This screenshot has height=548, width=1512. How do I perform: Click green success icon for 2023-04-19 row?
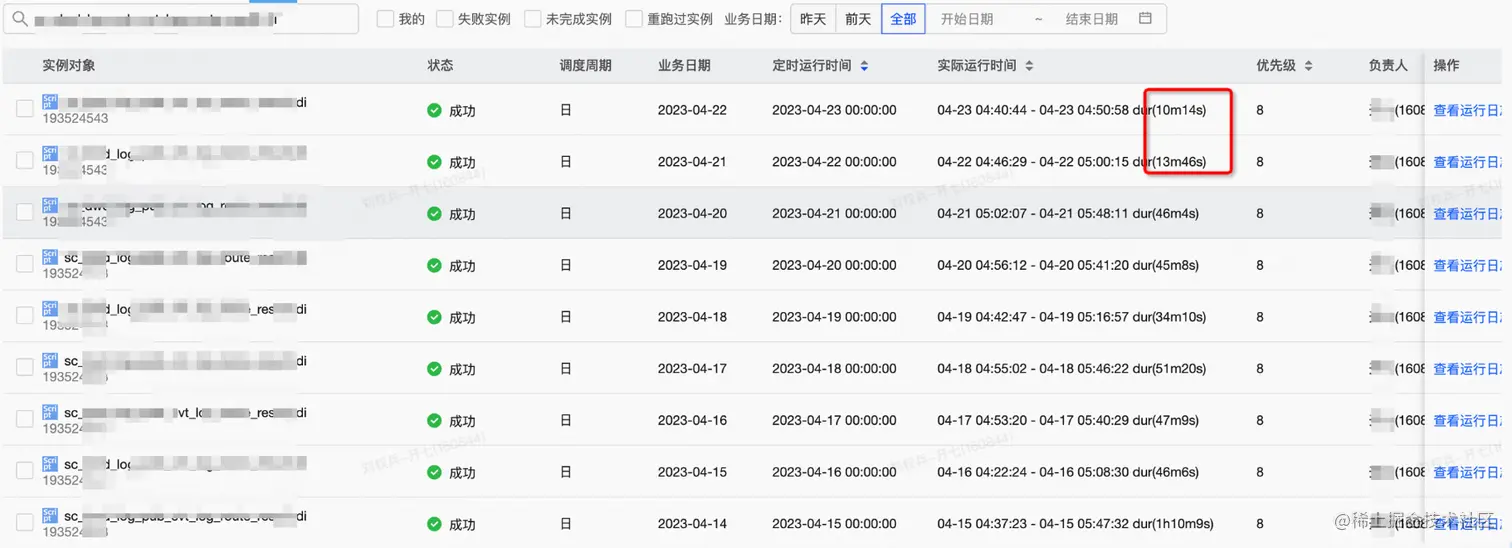click(434, 265)
